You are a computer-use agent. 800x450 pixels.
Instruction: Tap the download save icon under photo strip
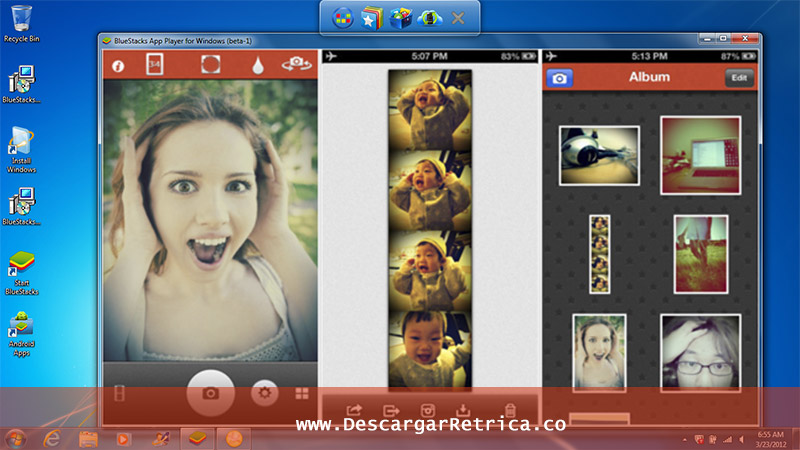click(463, 410)
